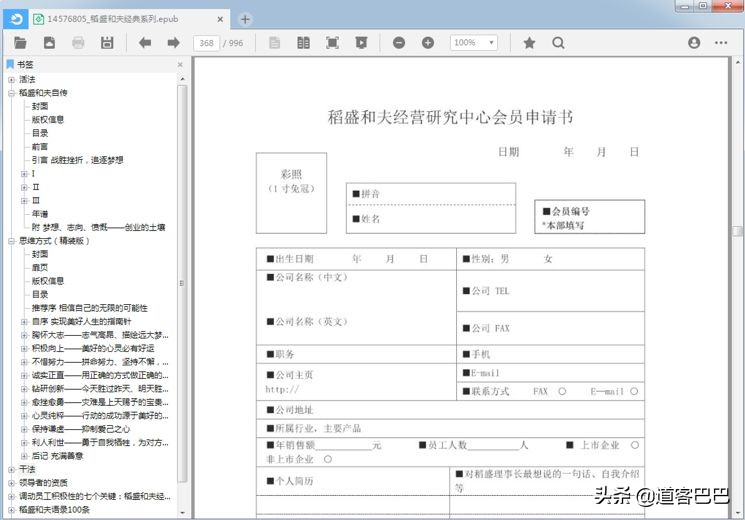Viewport: 745px width, 520px height.
Task: Open search with magnifier icon
Action: coord(558,43)
